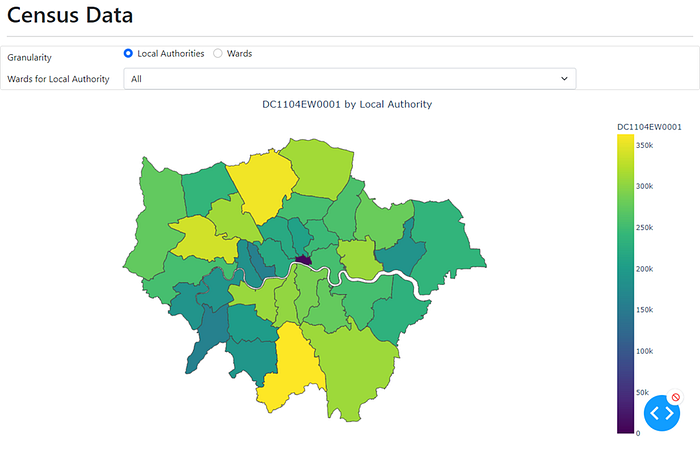Click the Granularity label
This screenshot has width=700, height=451.
click(29, 58)
